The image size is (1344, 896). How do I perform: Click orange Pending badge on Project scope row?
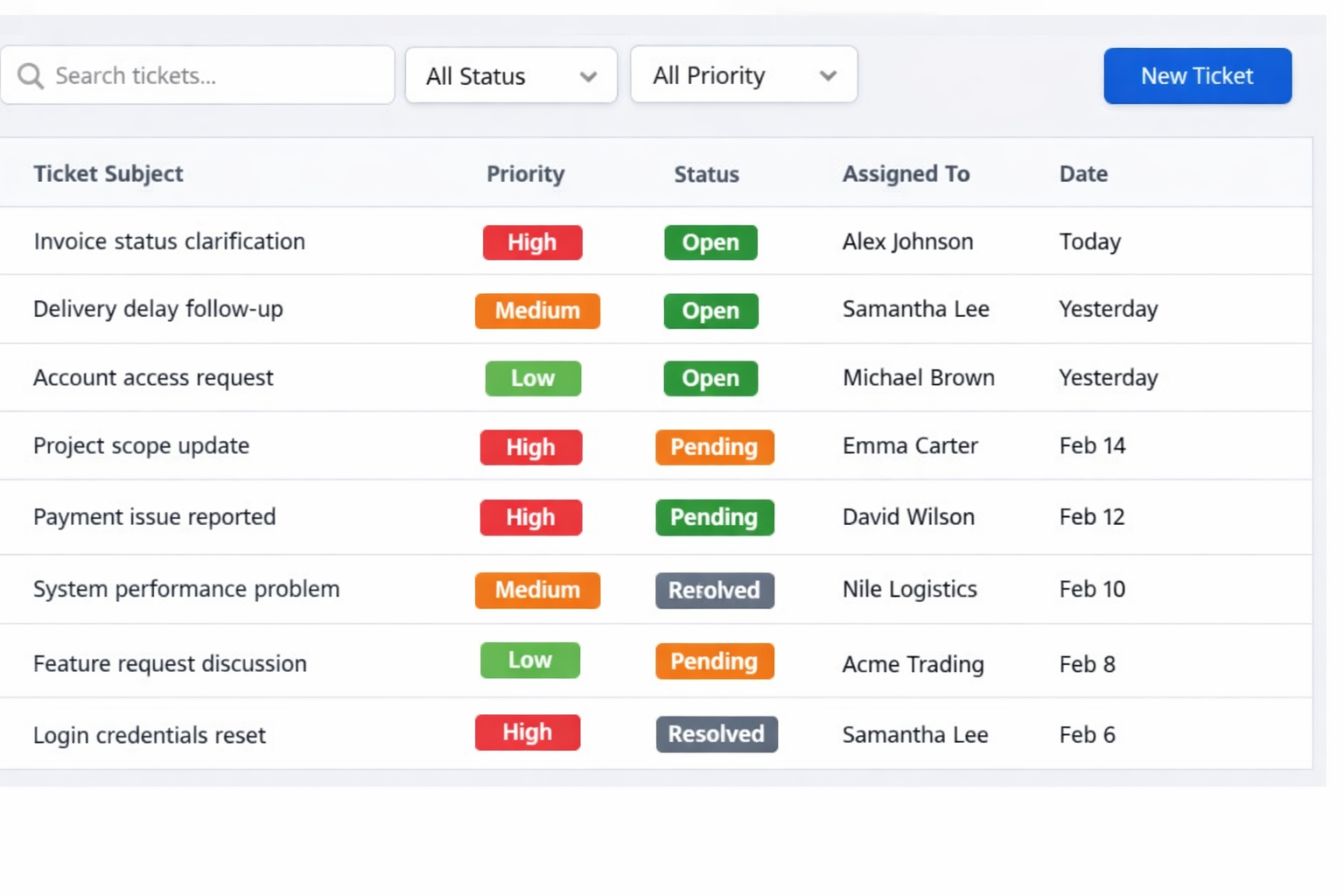click(714, 447)
